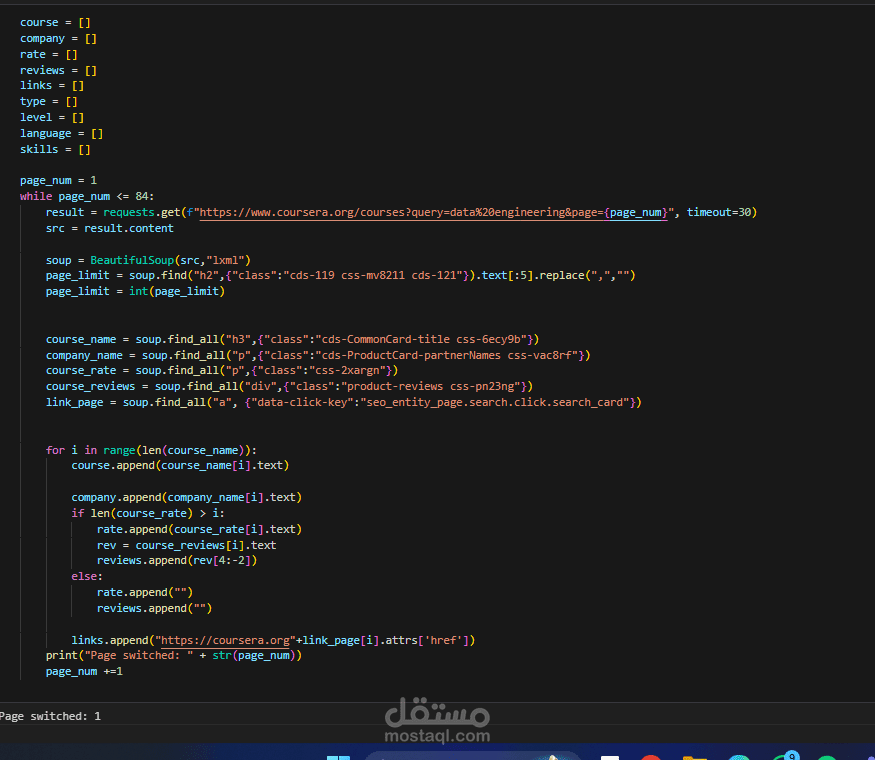Click the 'rate = []' declaration
Viewport: 875px width, 760px height.
(x=49, y=55)
